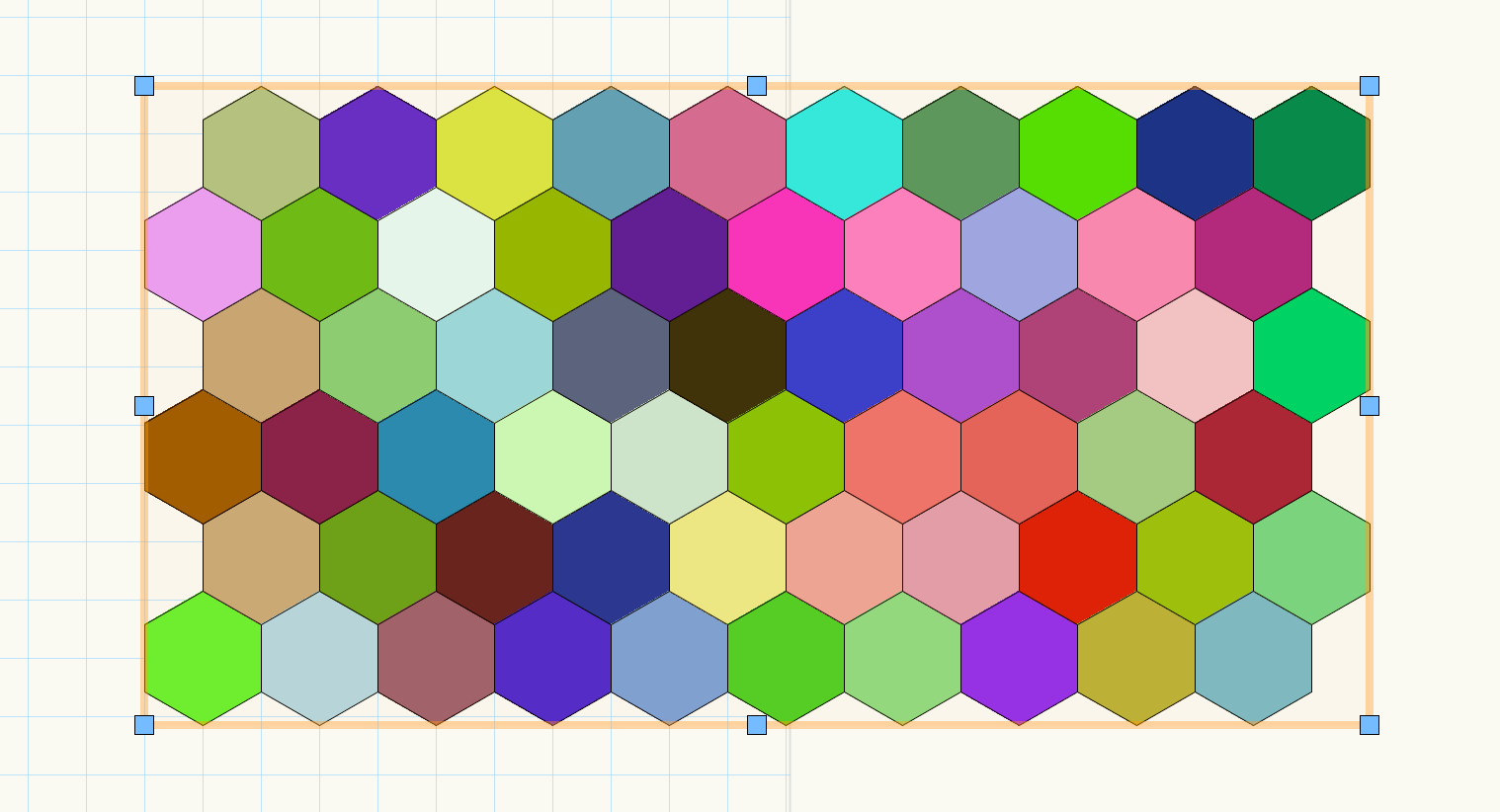The image size is (1500, 812).
Task: Pick the bright red hexagon
Action: (x=1078, y=558)
